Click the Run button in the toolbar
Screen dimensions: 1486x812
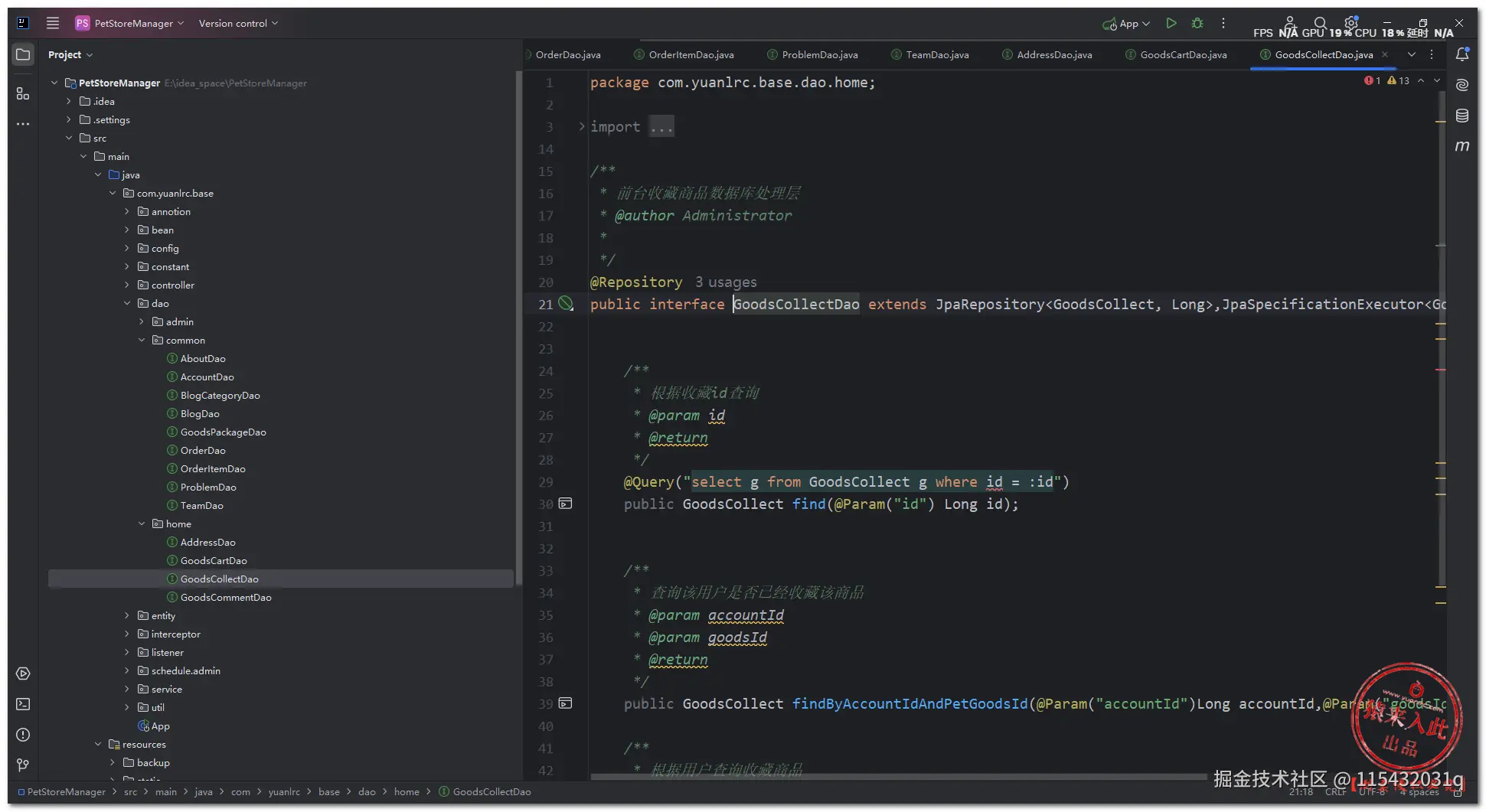1171,23
